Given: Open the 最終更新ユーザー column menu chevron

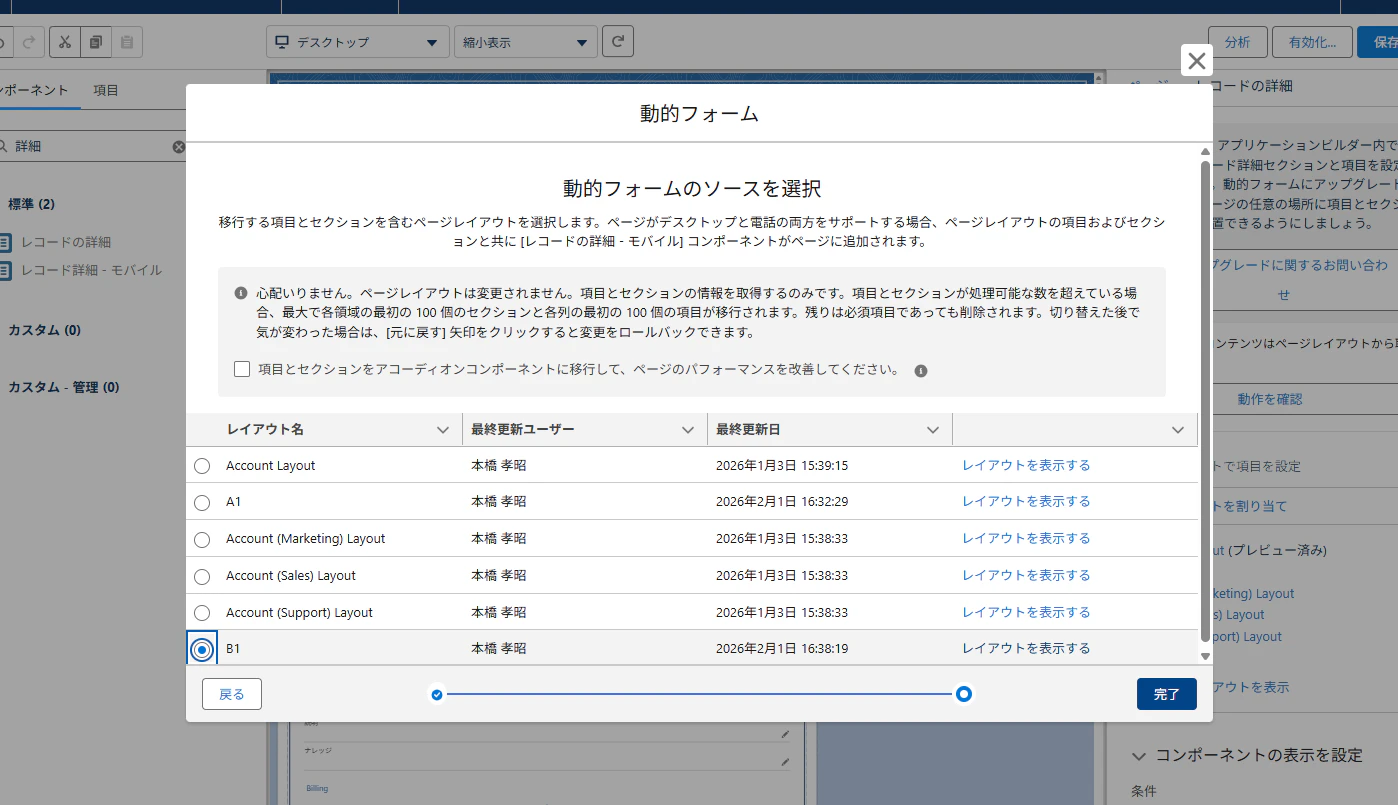Looking at the screenshot, I should point(688,430).
